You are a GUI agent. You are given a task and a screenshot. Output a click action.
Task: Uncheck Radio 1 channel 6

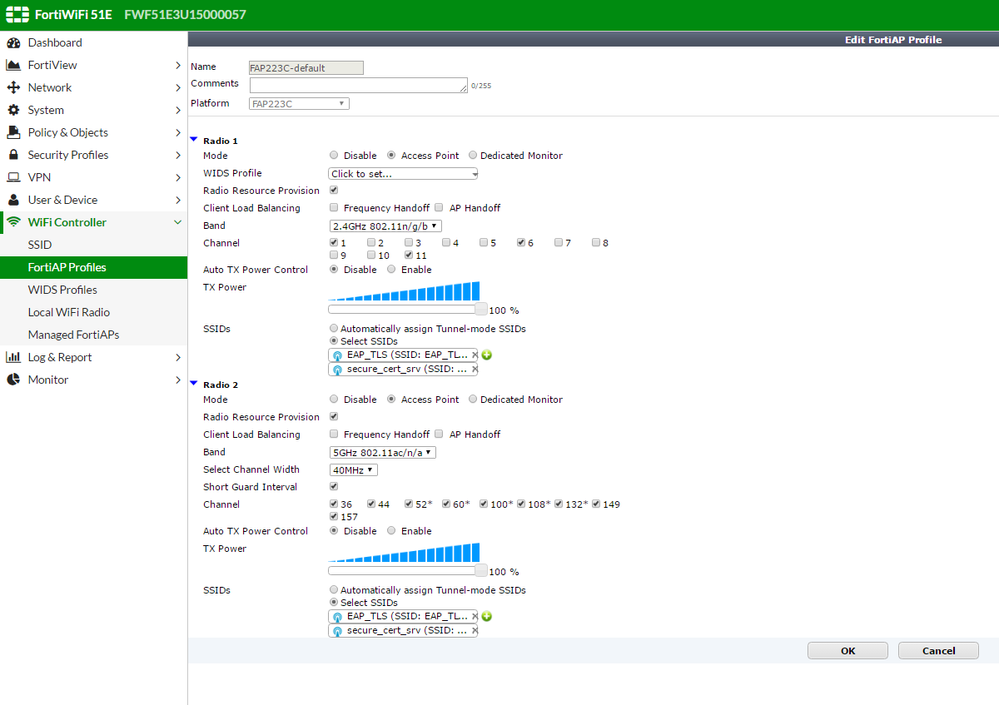(521, 242)
